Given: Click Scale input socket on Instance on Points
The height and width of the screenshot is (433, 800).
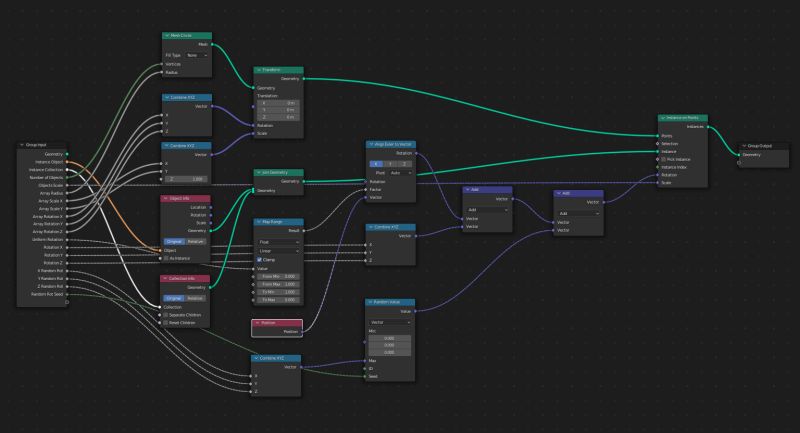Looking at the screenshot, I should point(658,183).
